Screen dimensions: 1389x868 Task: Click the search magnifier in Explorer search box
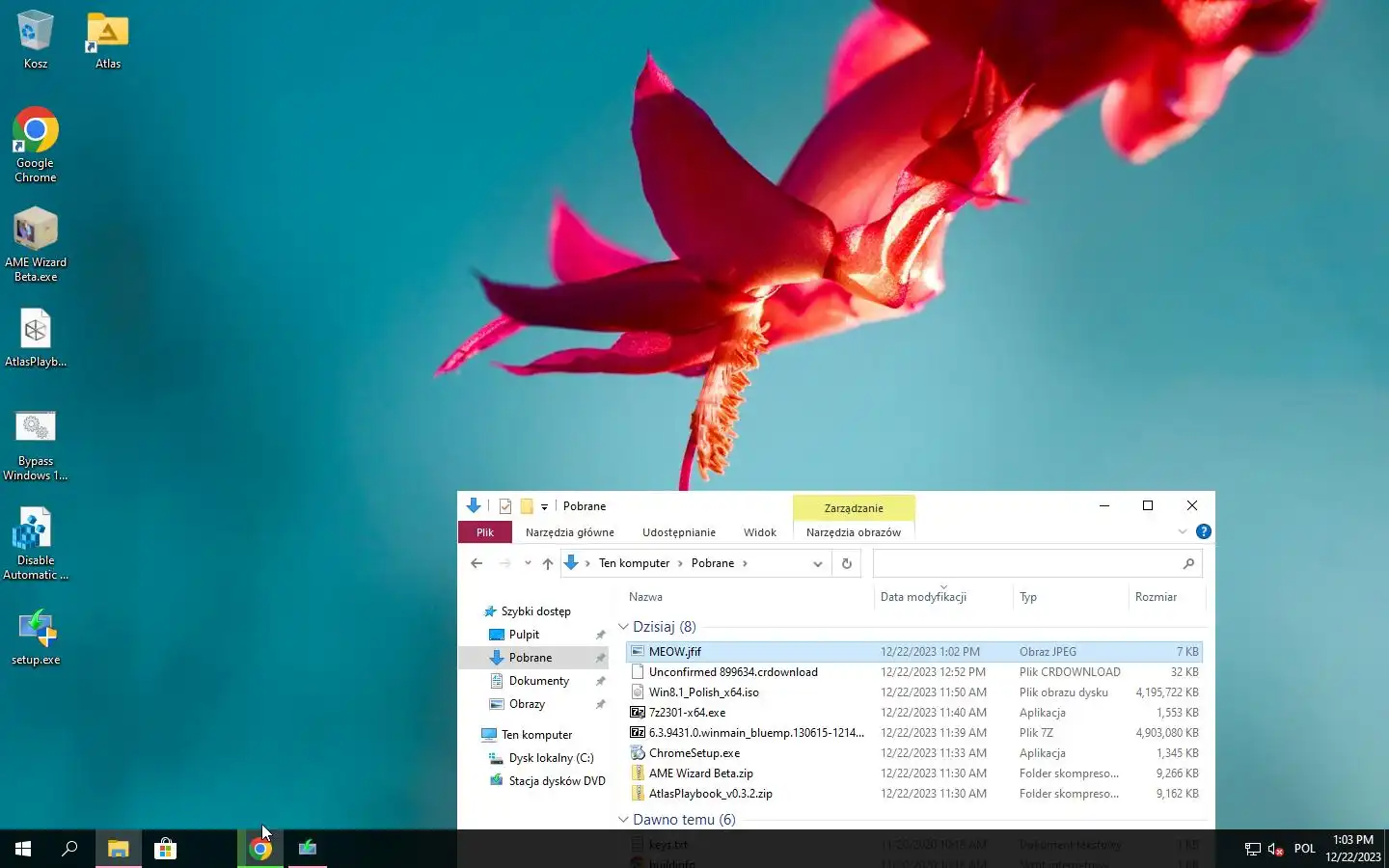(1188, 563)
